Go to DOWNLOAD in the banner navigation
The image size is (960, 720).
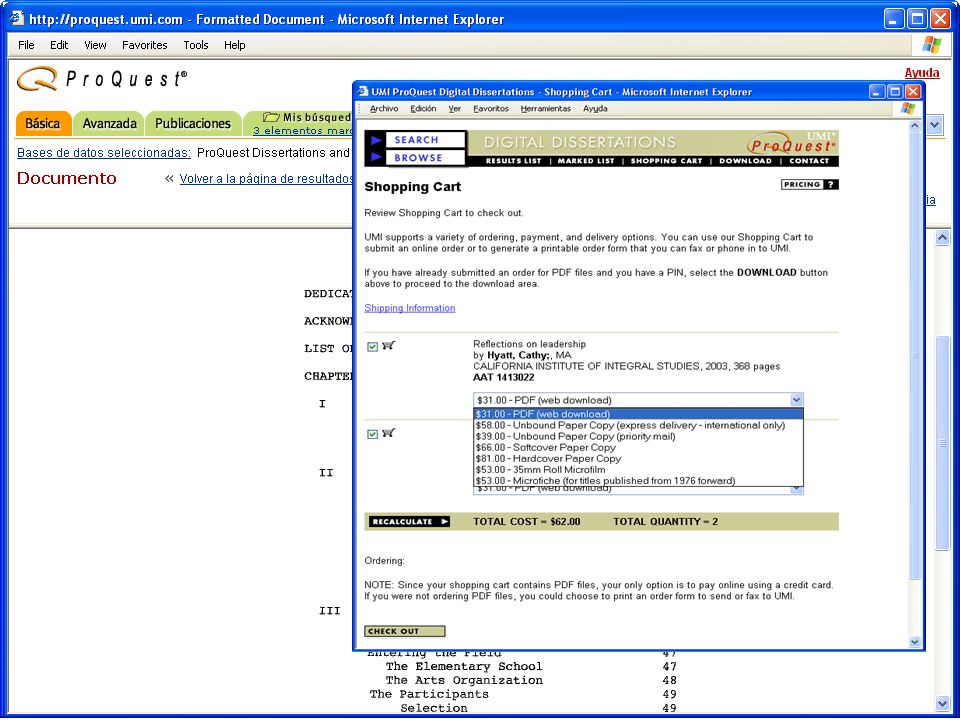click(745, 161)
